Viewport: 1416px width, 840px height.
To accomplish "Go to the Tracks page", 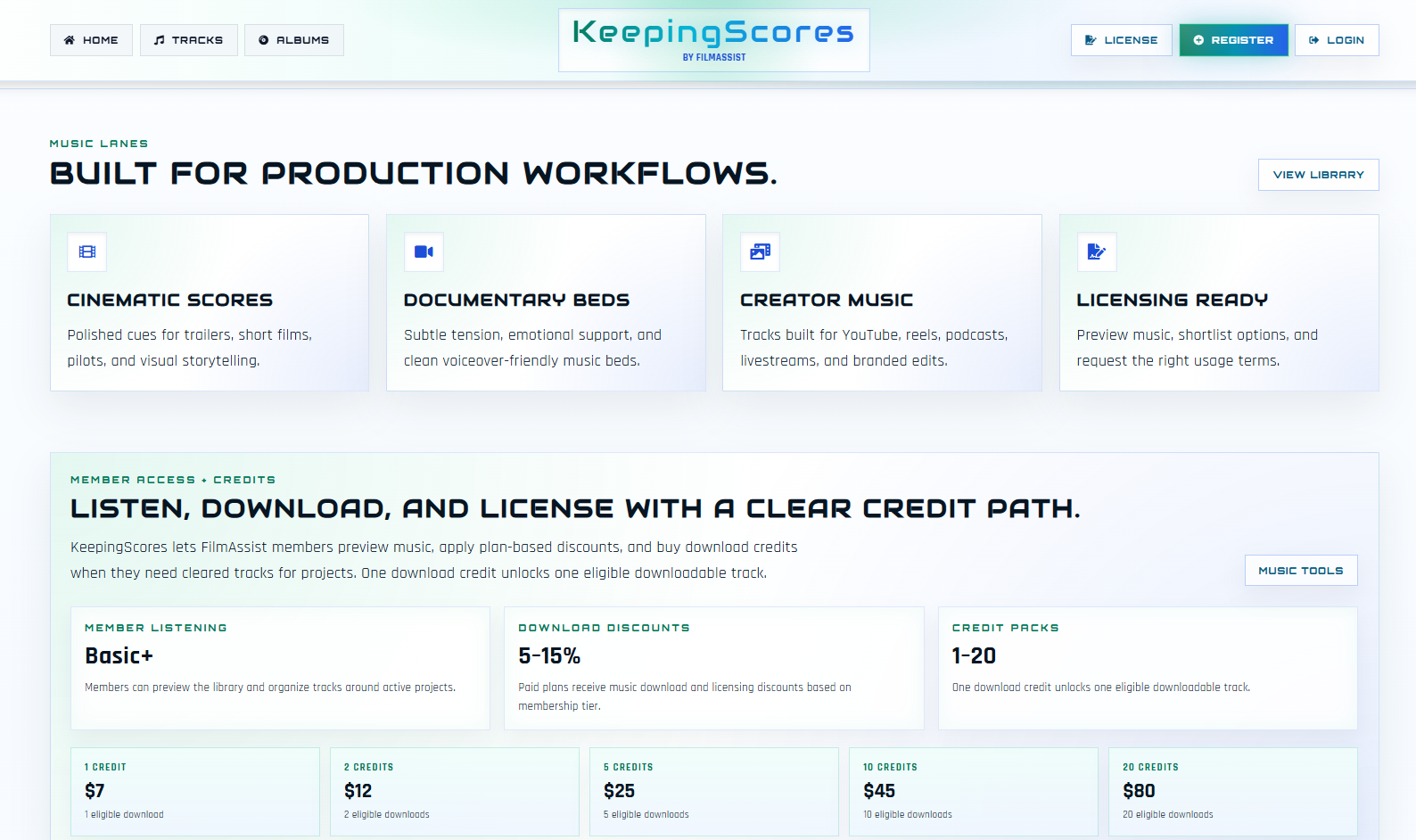I will [x=188, y=40].
